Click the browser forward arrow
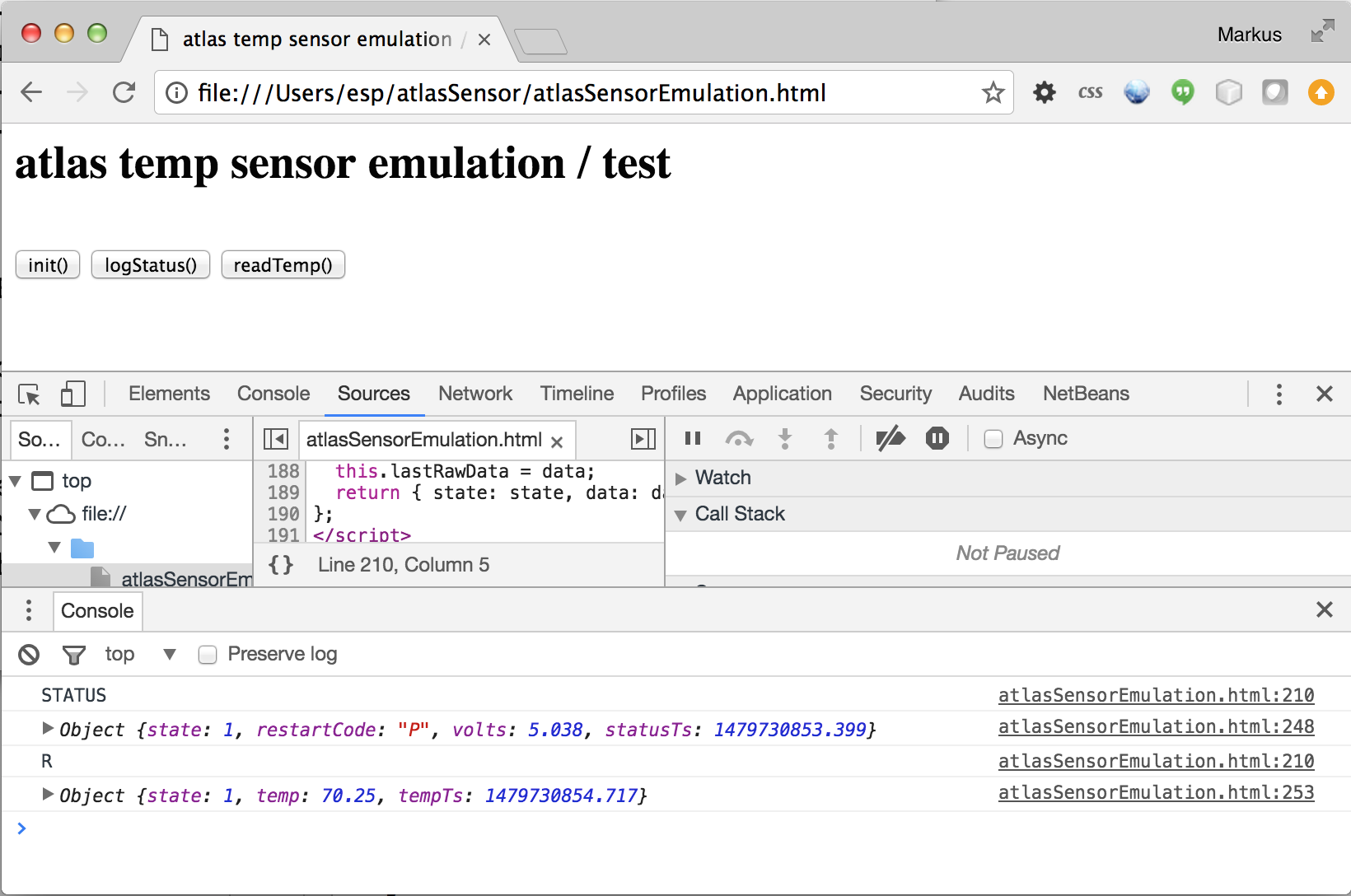The image size is (1351, 896). (x=77, y=92)
